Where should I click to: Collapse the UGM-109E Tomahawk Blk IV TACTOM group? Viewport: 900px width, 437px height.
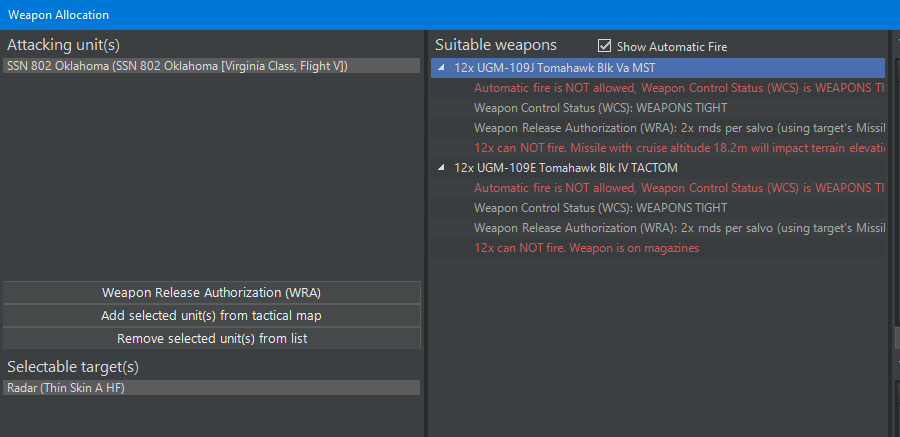441,168
